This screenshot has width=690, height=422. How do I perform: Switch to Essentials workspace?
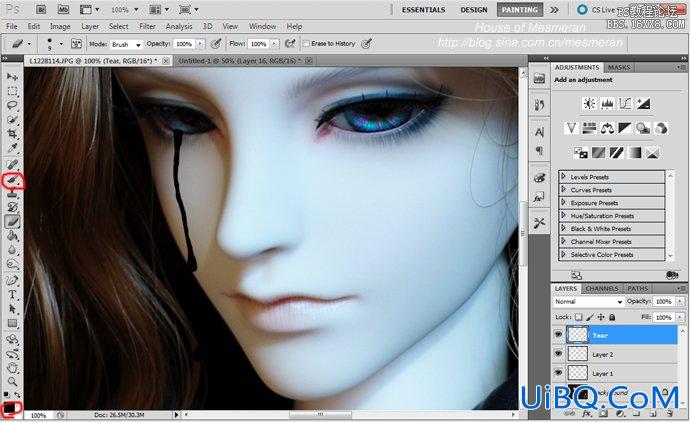tap(423, 10)
